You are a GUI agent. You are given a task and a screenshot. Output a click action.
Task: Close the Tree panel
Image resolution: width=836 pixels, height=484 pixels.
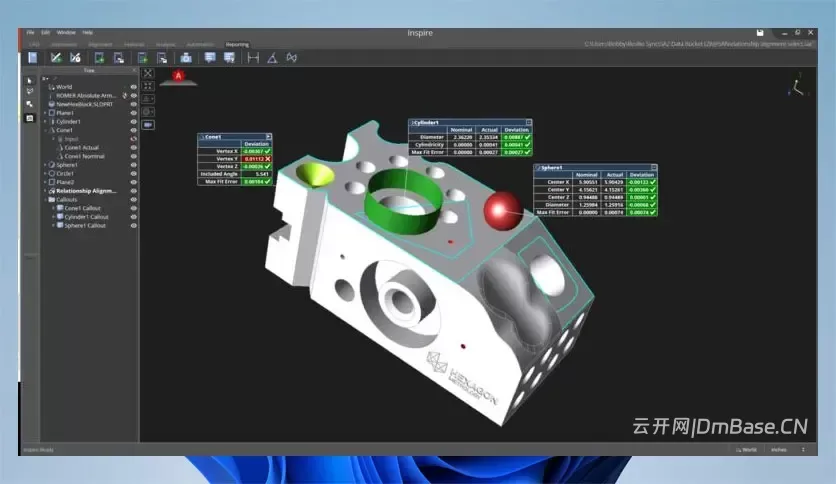point(134,70)
